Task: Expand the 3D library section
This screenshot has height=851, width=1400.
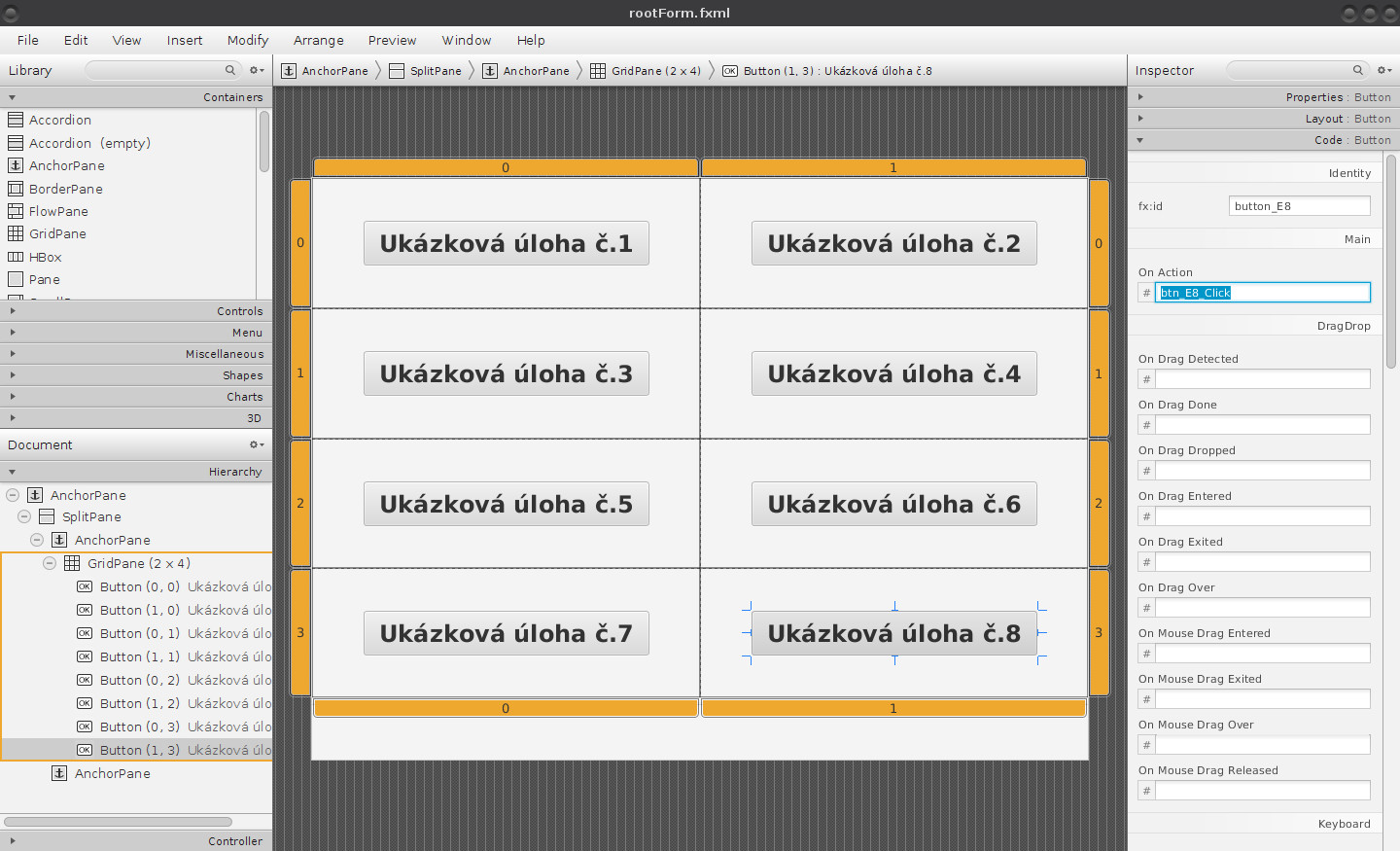Action: 135,418
